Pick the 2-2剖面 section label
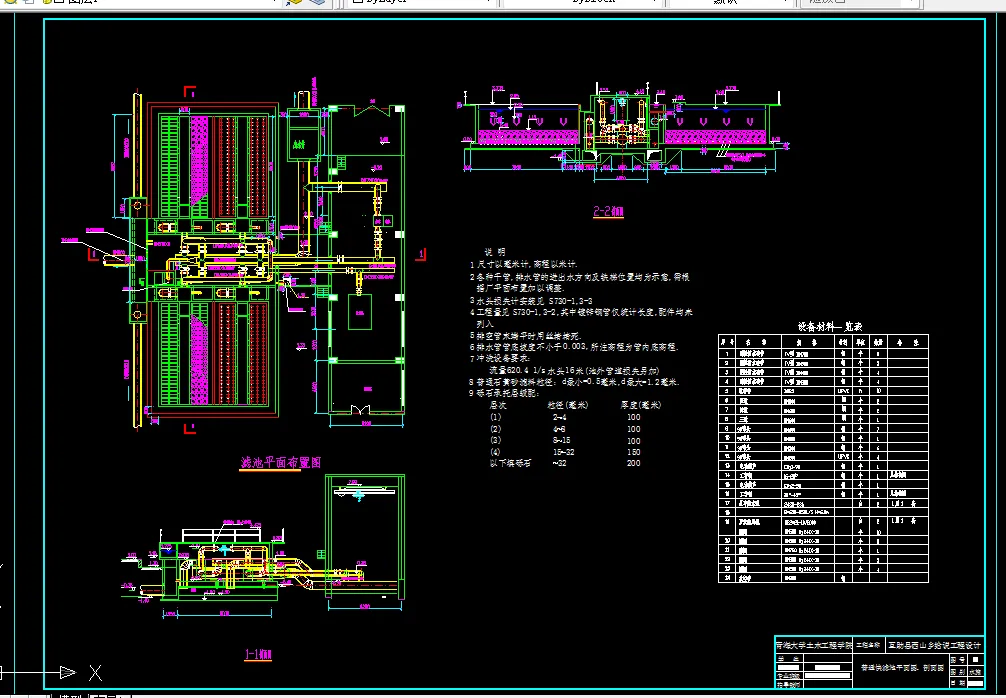 click(x=608, y=212)
